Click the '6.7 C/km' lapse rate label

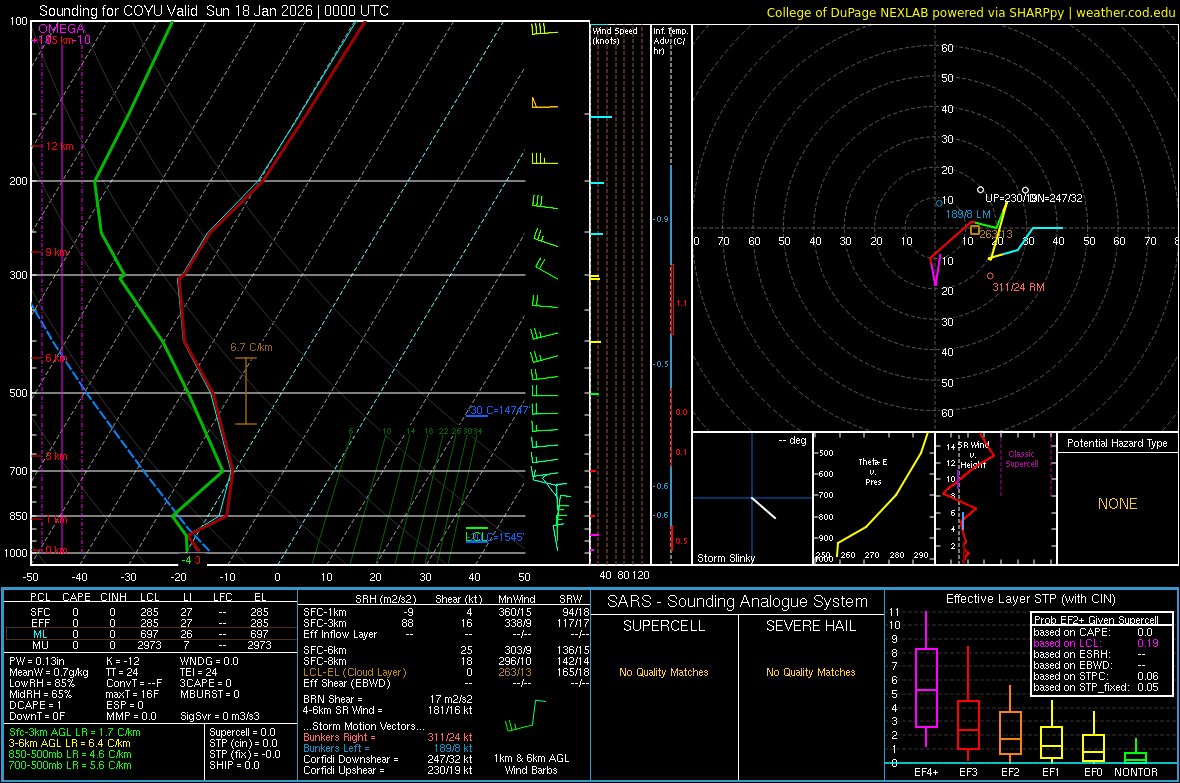pyautogui.click(x=251, y=347)
